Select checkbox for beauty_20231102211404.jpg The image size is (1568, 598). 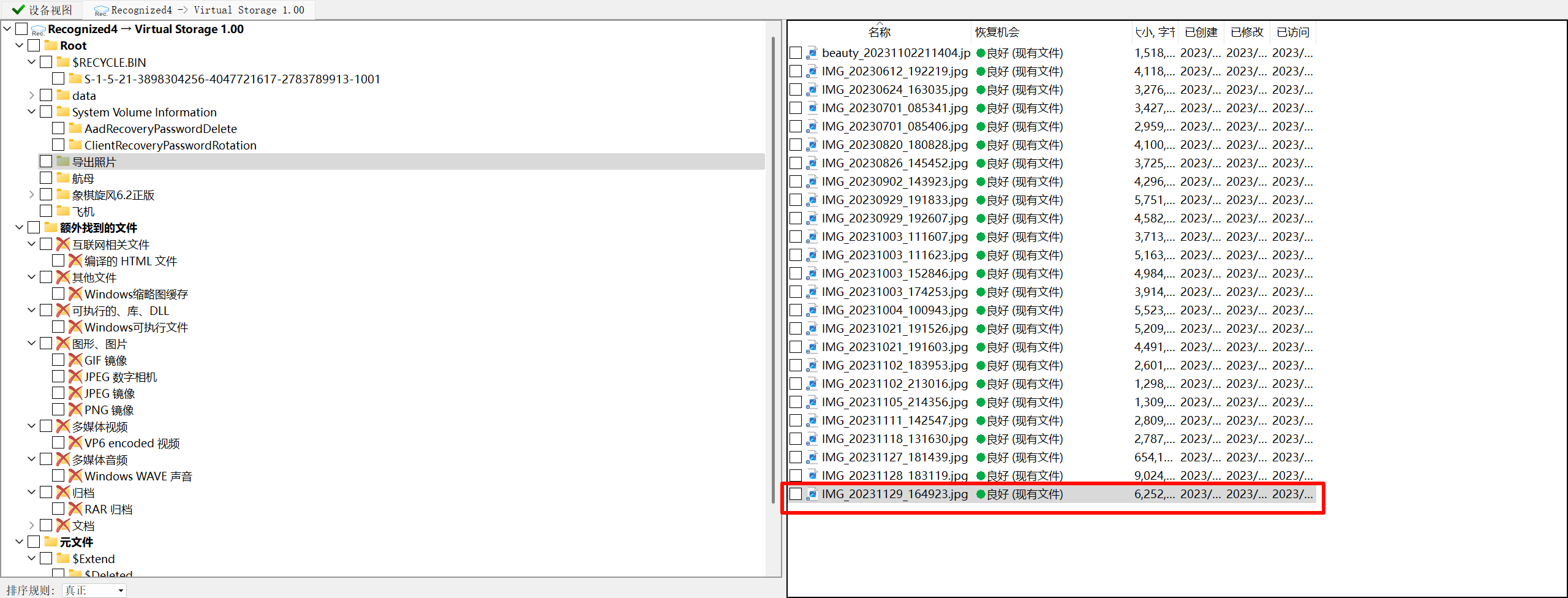coord(796,53)
